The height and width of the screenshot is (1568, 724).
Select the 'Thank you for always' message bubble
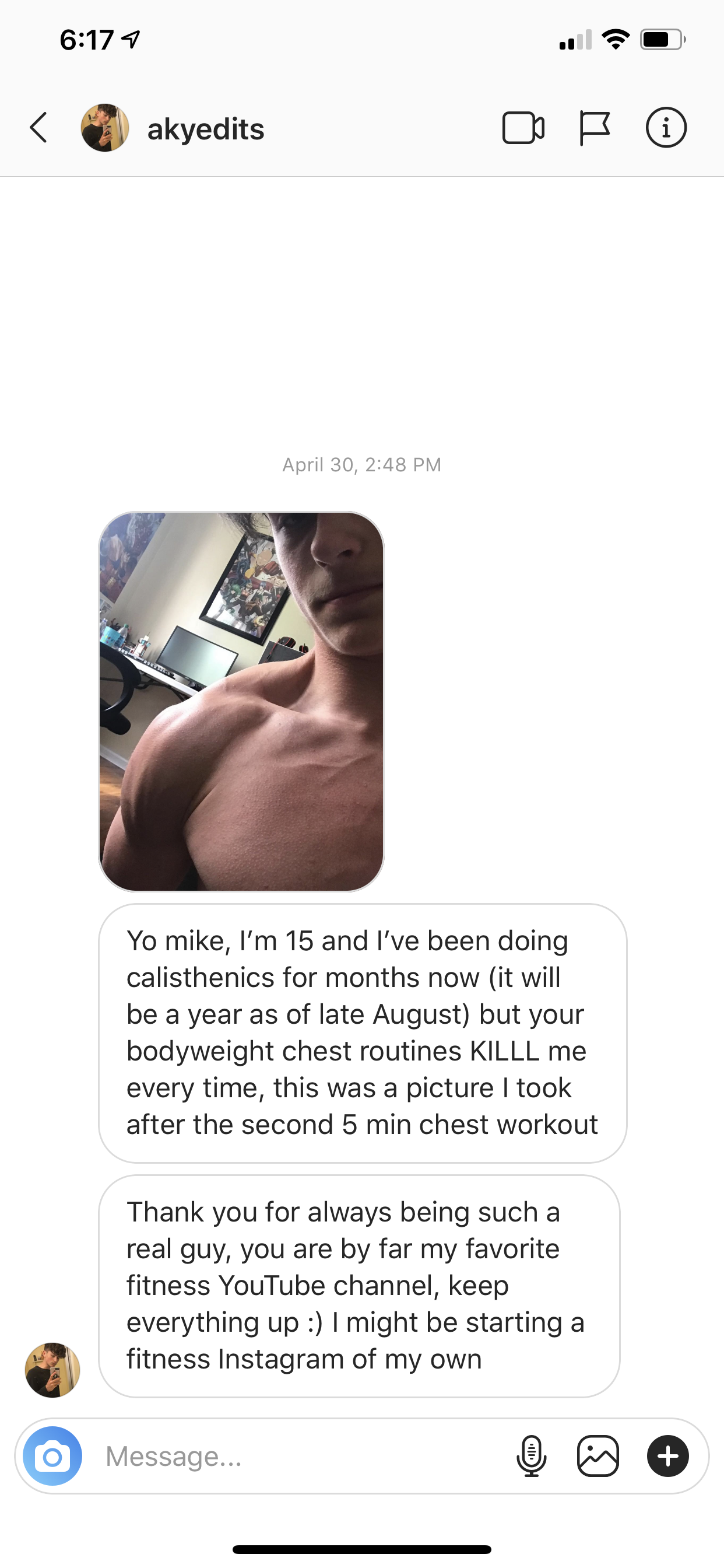[x=359, y=1286]
